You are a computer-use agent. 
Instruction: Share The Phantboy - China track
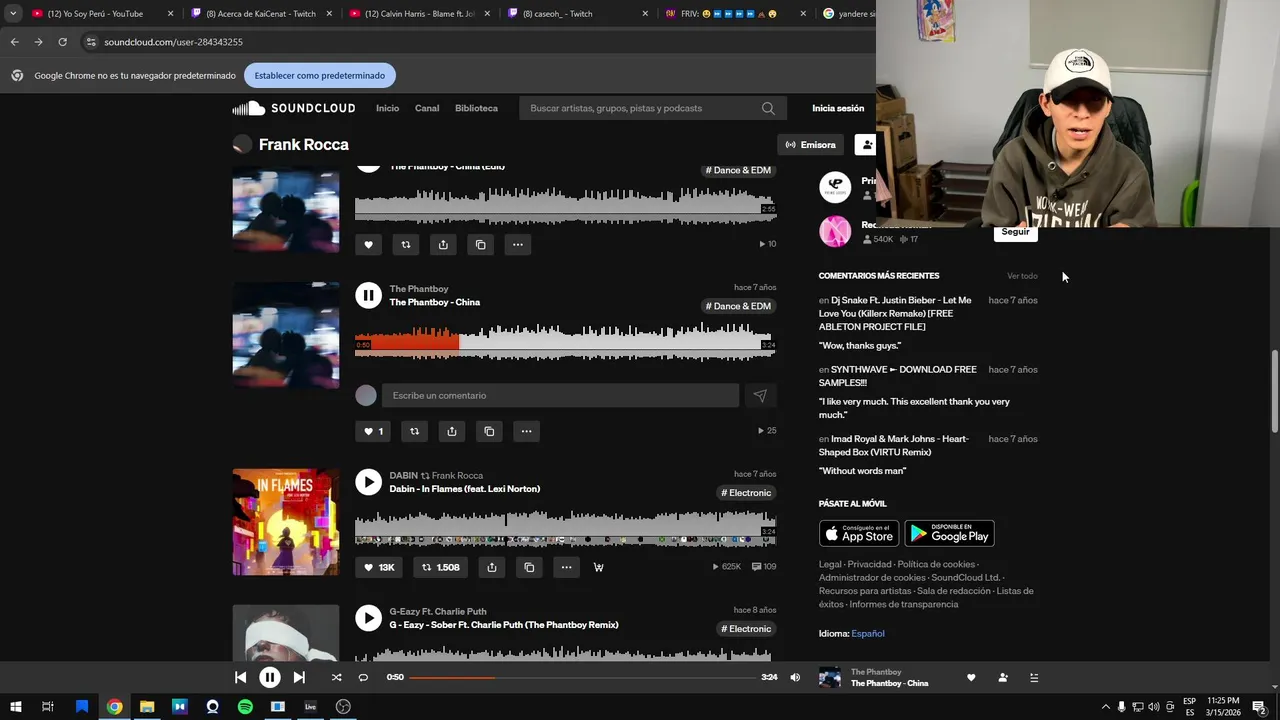coord(452,431)
